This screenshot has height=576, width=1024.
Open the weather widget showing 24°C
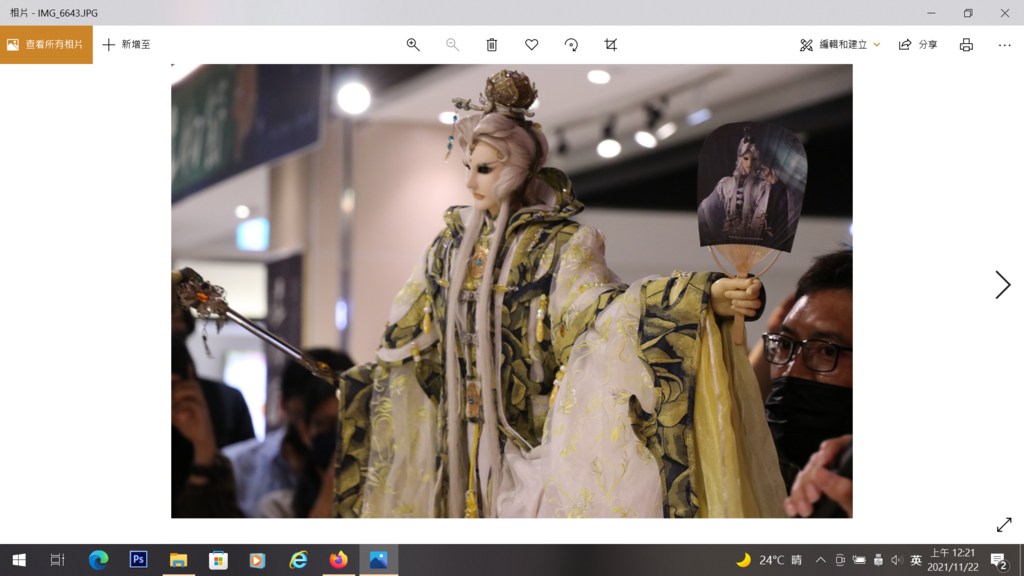click(769, 560)
